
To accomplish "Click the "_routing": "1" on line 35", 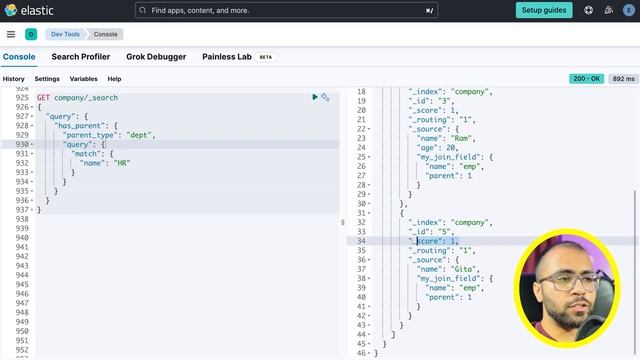I will click(442, 251).
